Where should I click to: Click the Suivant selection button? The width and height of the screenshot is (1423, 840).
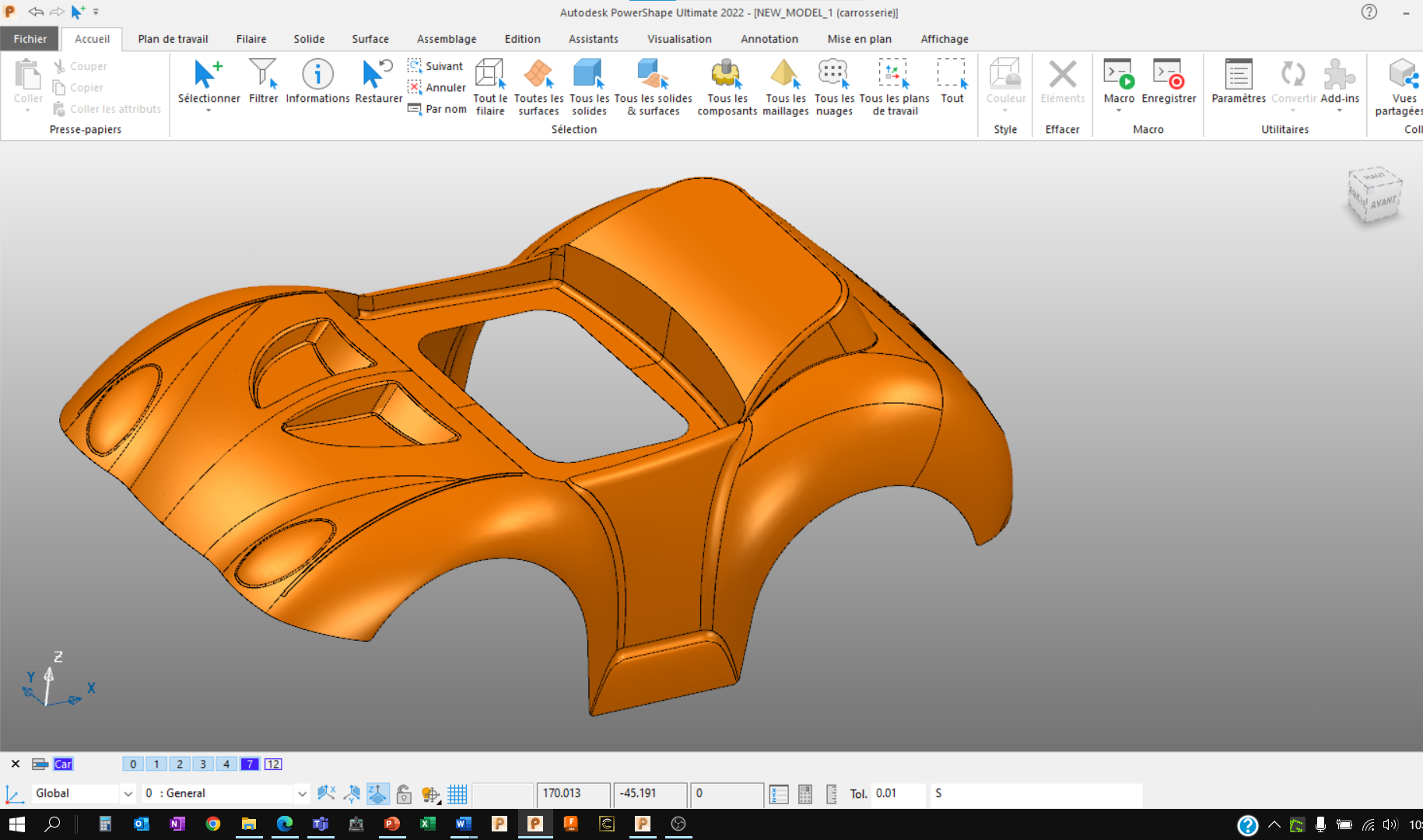[x=436, y=66]
